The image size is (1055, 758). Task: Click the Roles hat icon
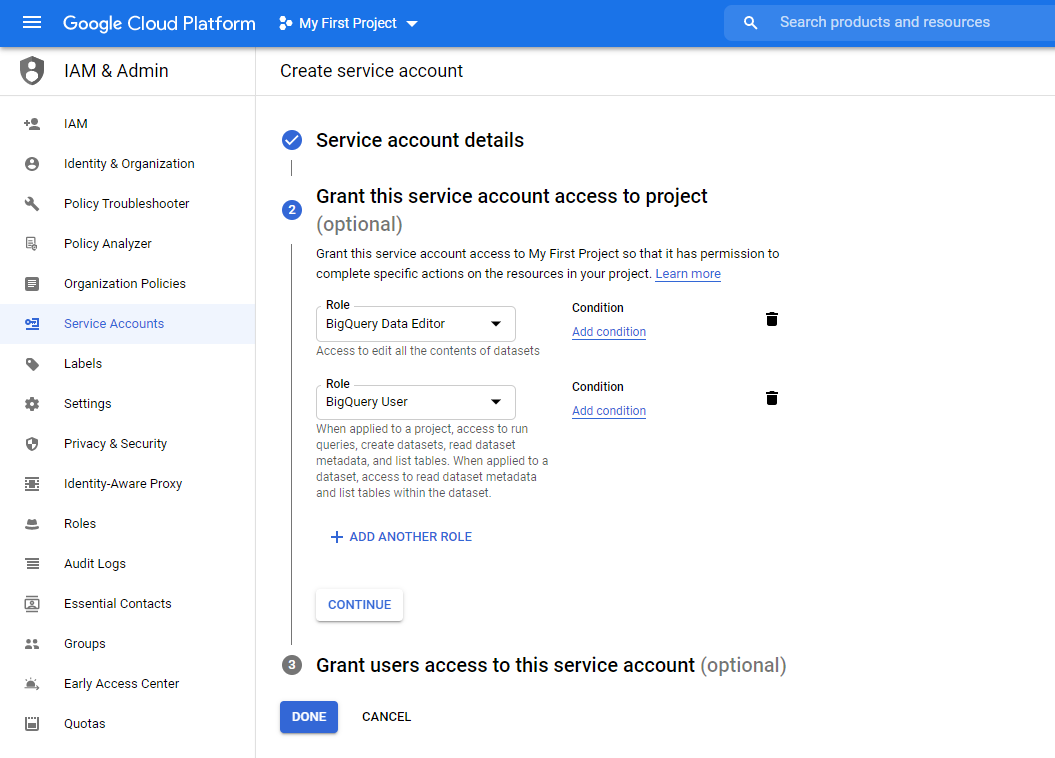click(x=32, y=524)
